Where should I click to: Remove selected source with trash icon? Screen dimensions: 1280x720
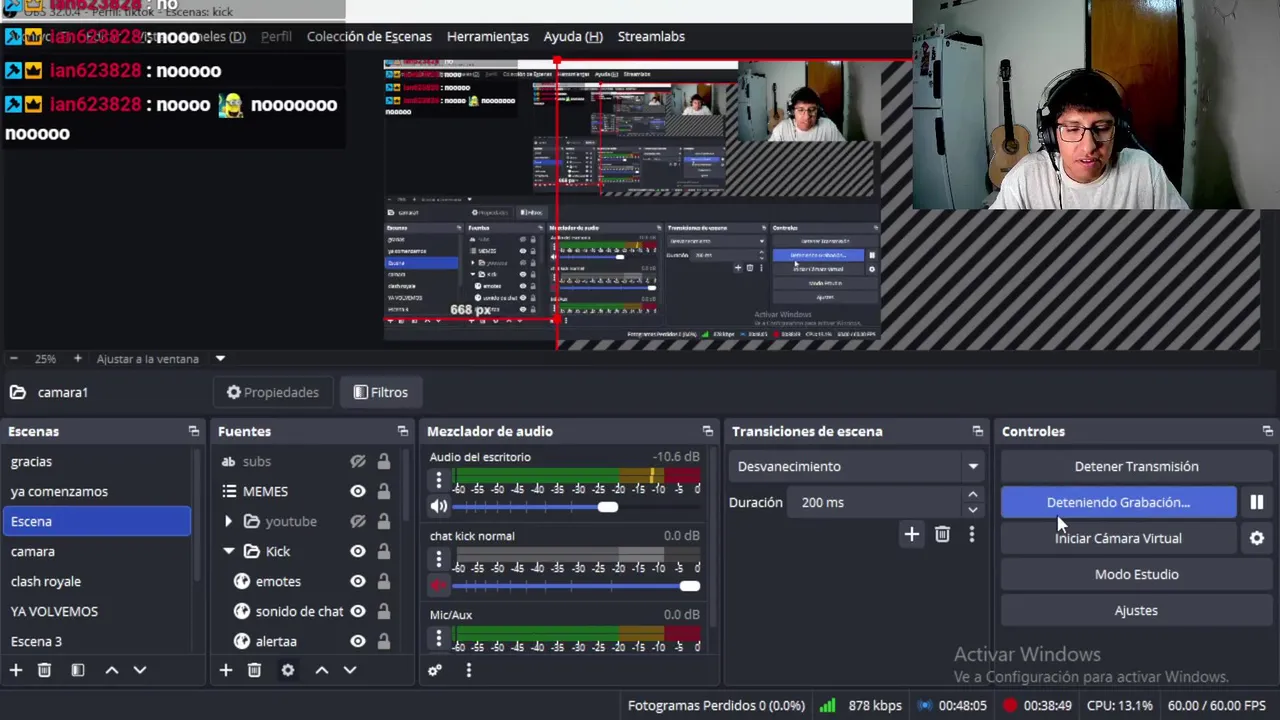254,670
